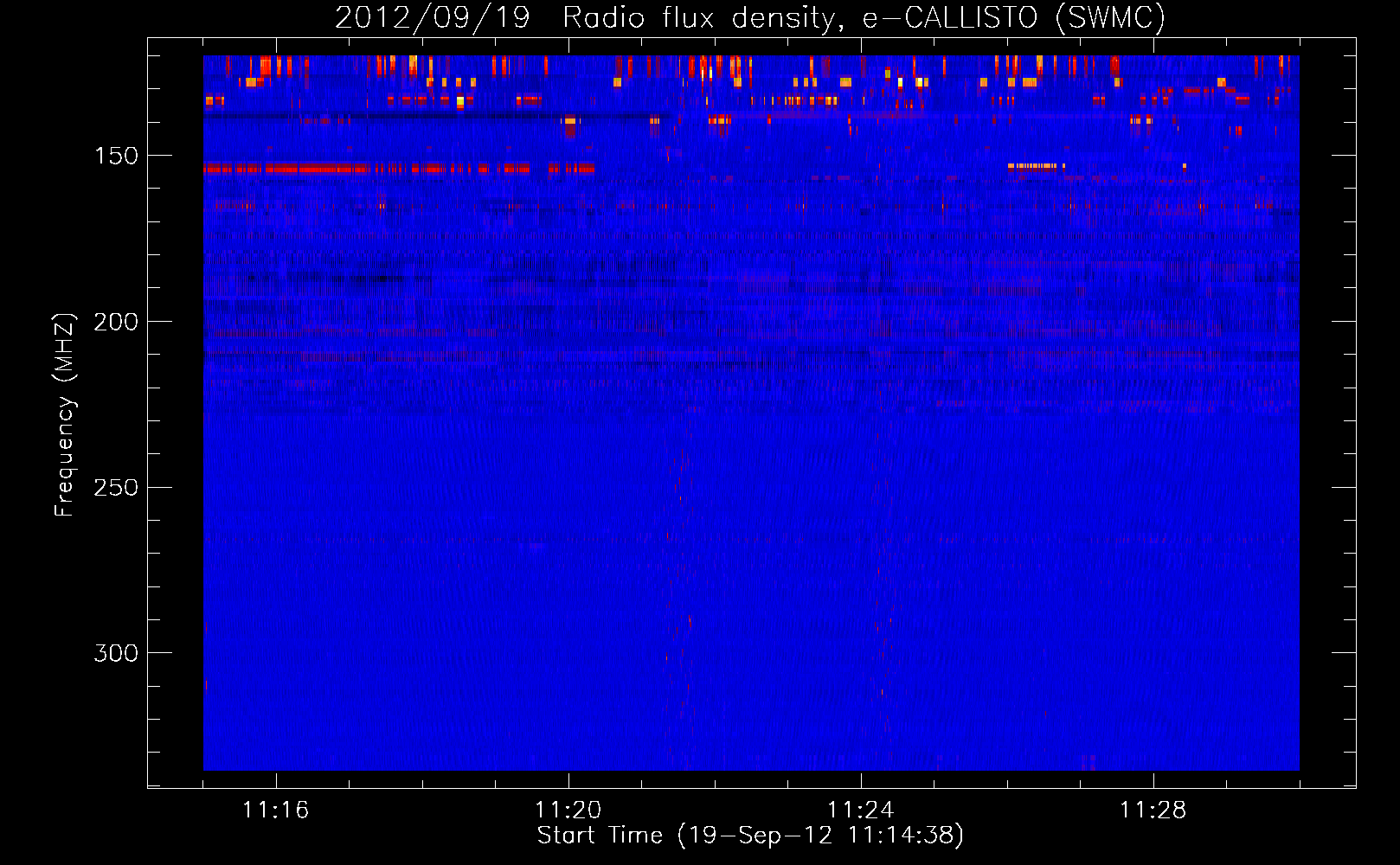Click the 300 frequency tick label
Viewport: 1400px width, 865px height.
pos(116,653)
